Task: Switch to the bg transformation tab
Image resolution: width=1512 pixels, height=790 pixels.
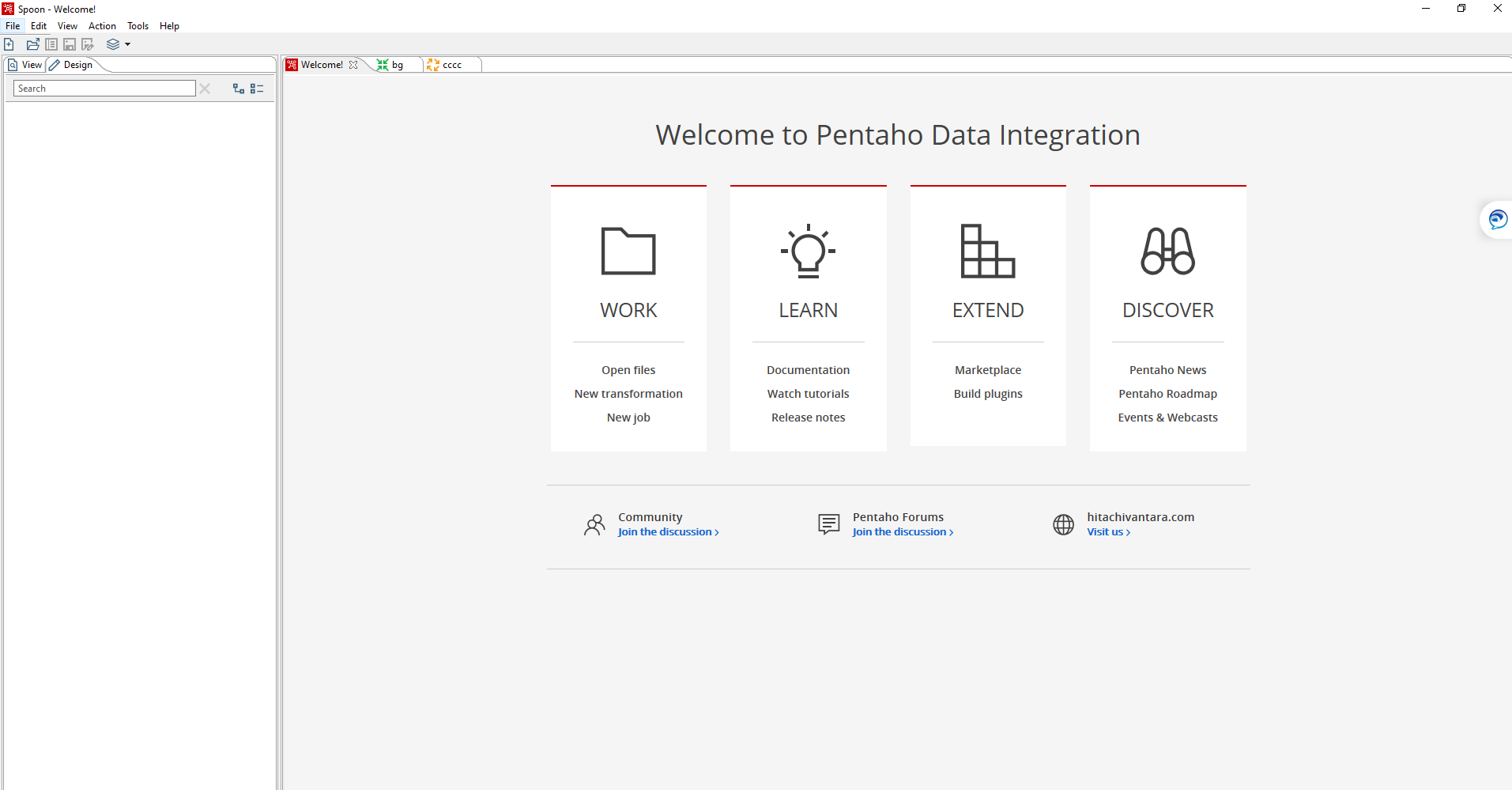Action: pos(397,65)
